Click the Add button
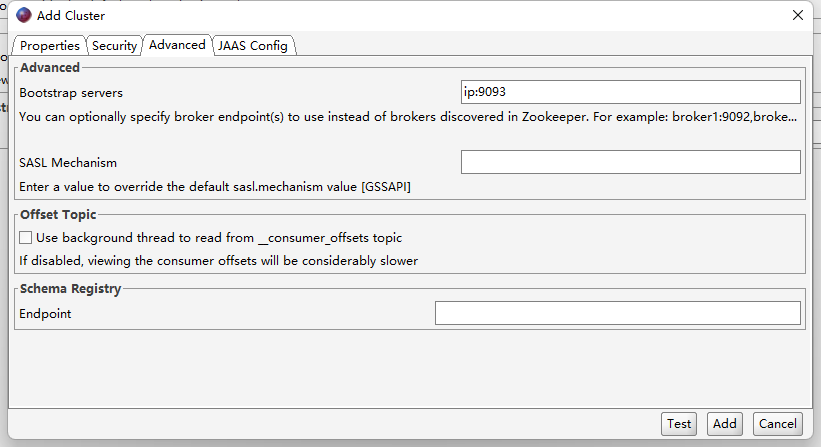This screenshot has width=821, height=447. click(725, 424)
